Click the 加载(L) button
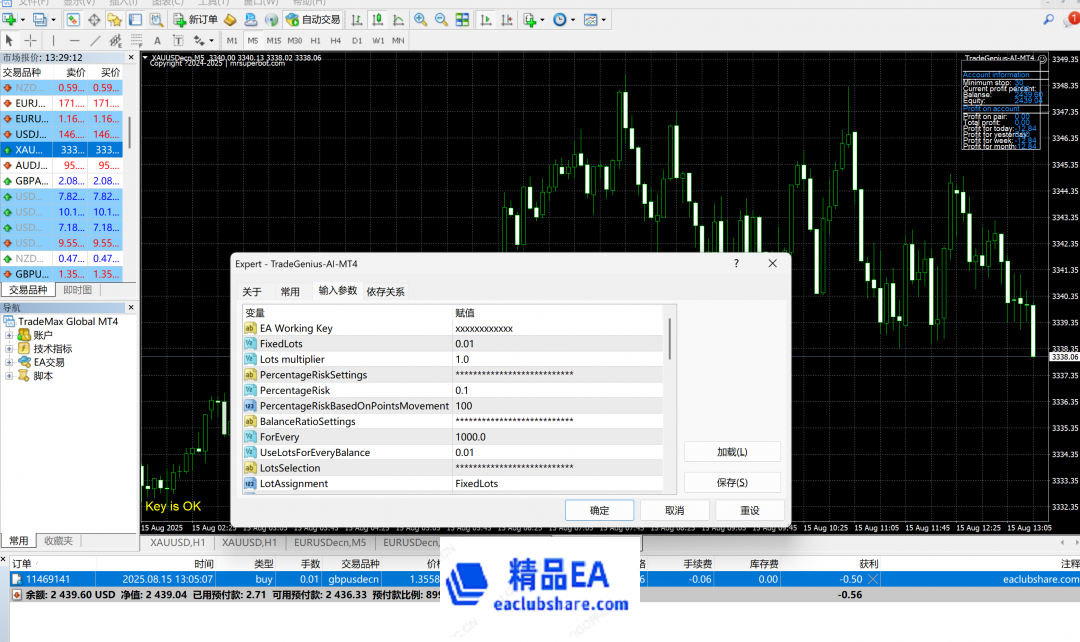The image size is (1080, 642). click(732, 452)
